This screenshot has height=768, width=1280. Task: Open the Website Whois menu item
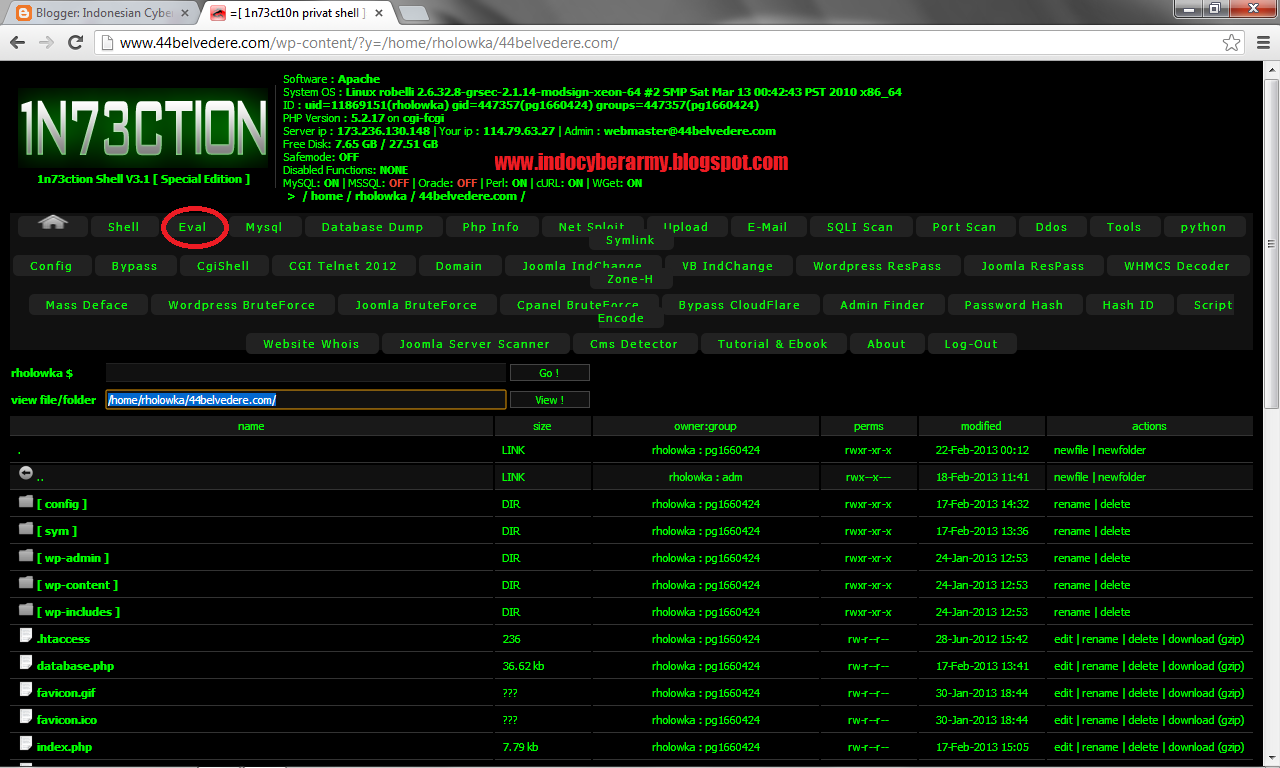pos(311,344)
